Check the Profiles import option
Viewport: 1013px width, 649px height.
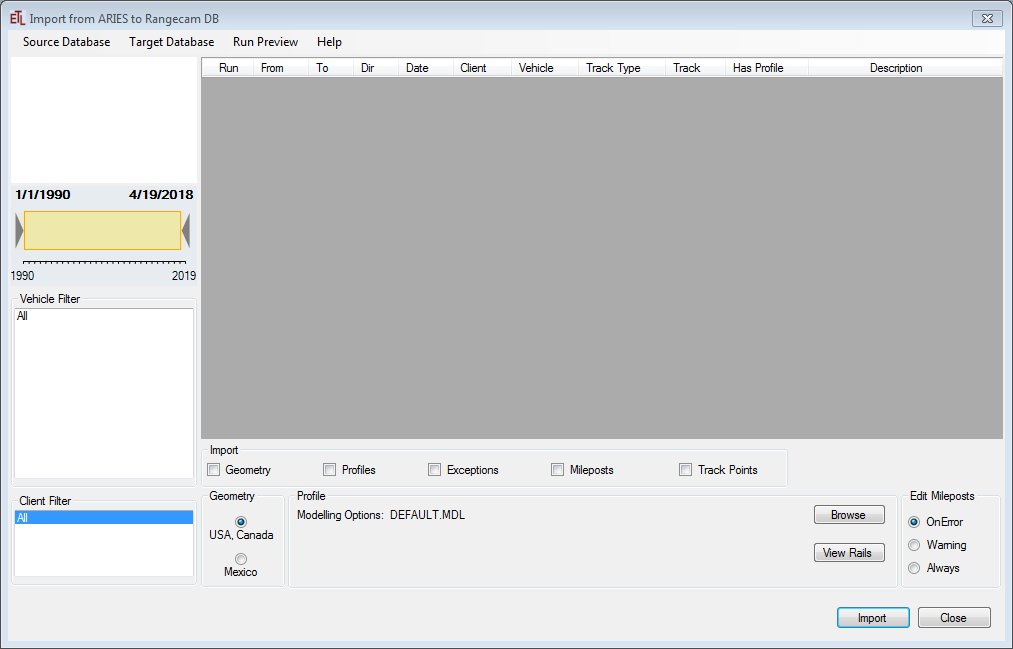coord(330,470)
